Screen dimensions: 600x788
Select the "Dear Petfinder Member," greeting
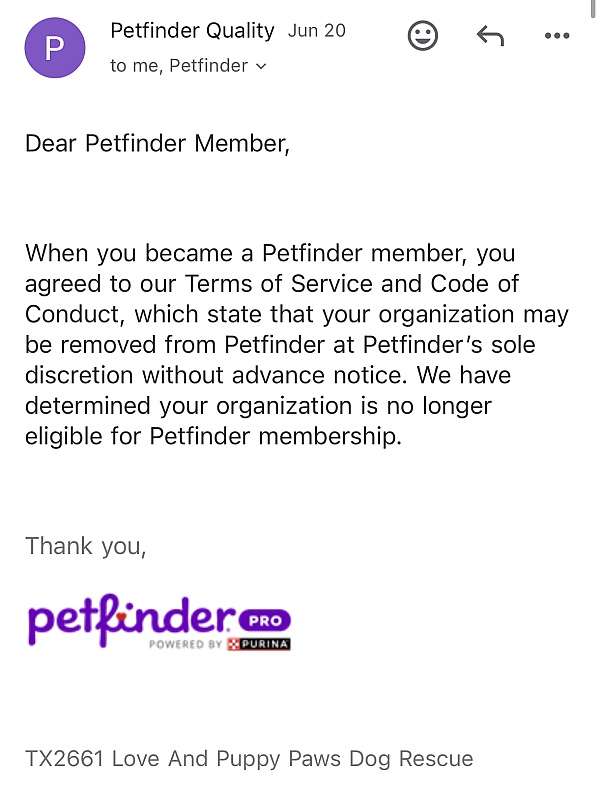[157, 144]
